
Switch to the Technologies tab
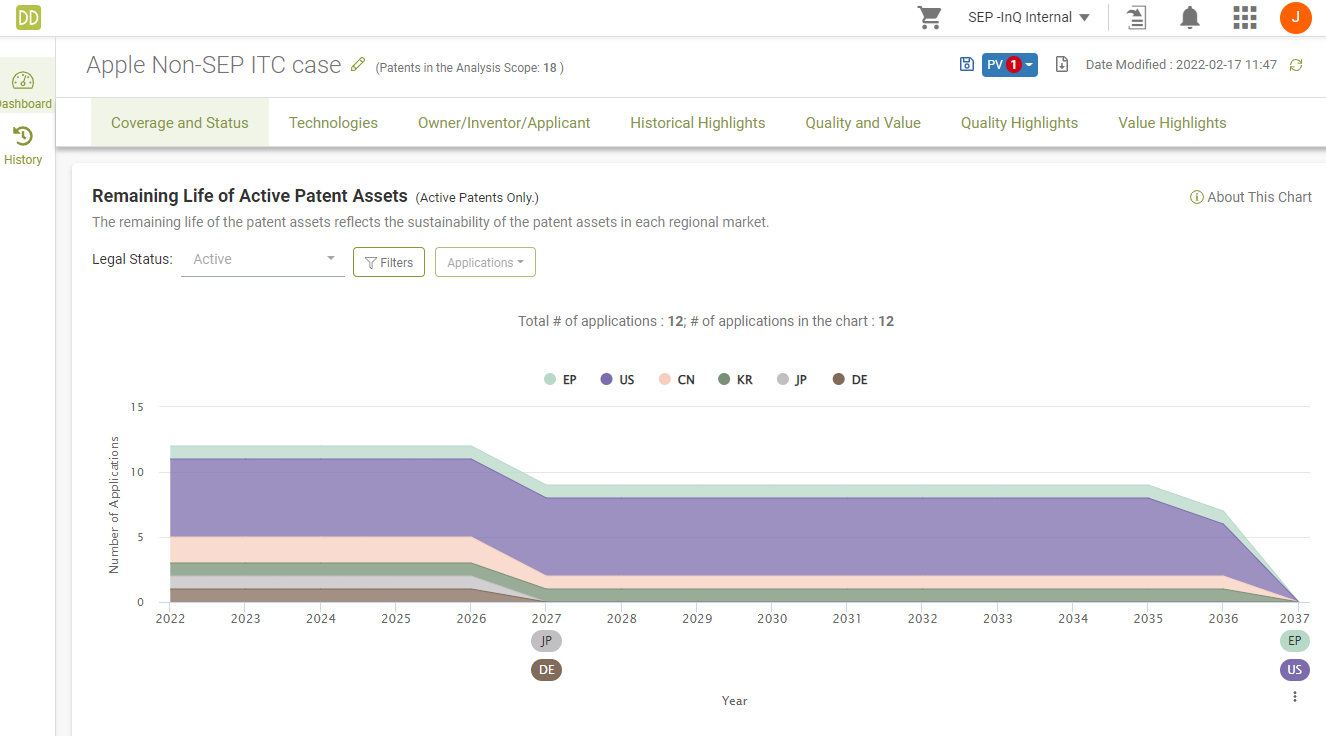point(333,123)
